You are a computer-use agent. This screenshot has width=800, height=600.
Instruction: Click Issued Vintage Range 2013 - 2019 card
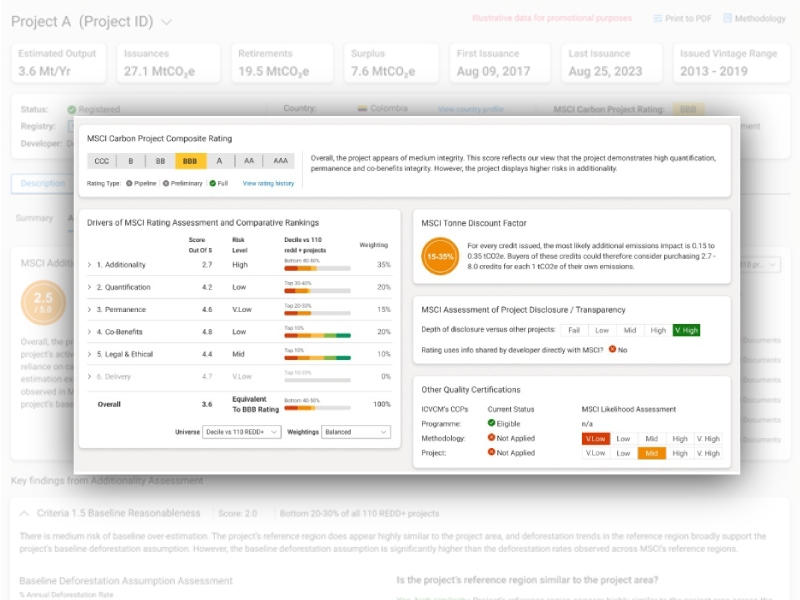point(731,63)
